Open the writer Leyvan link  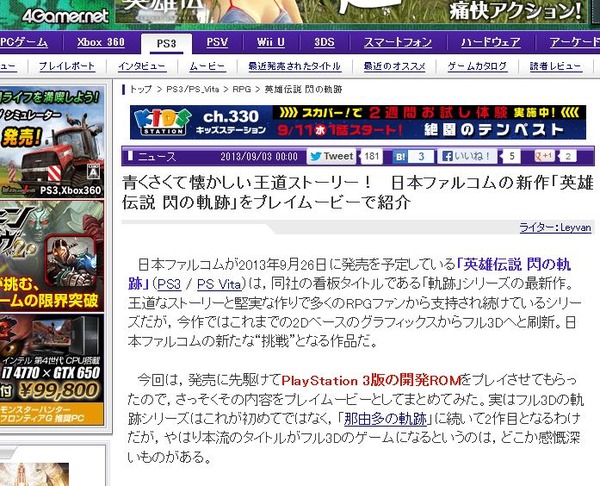click(555, 228)
